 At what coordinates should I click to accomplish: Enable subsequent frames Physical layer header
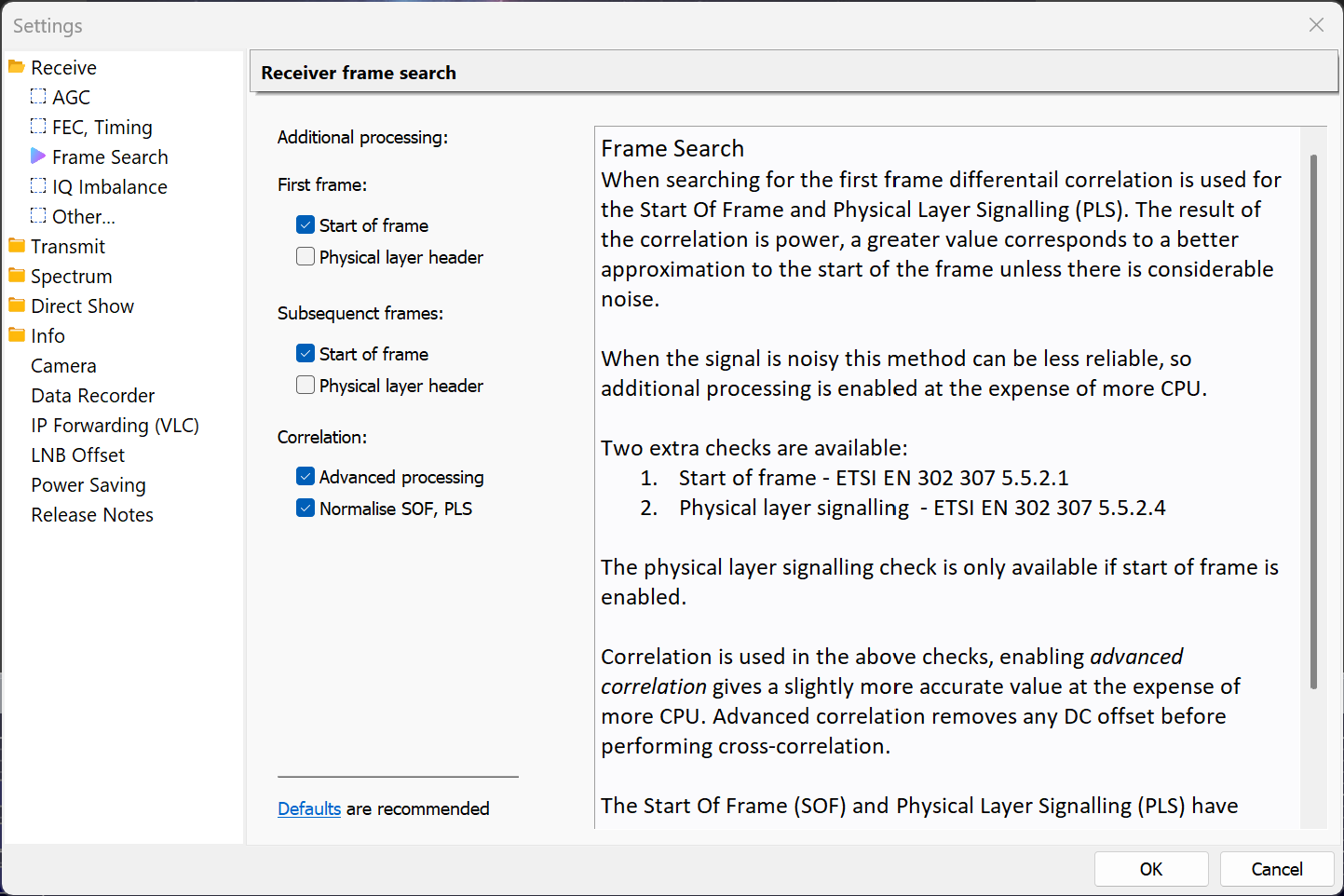click(x=305, y=386)
